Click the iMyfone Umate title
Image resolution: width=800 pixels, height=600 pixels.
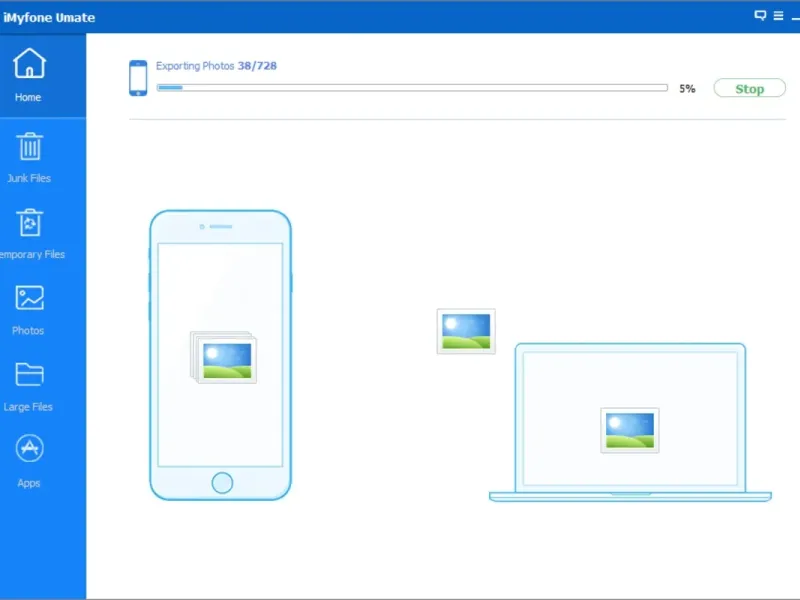(49, 17)
